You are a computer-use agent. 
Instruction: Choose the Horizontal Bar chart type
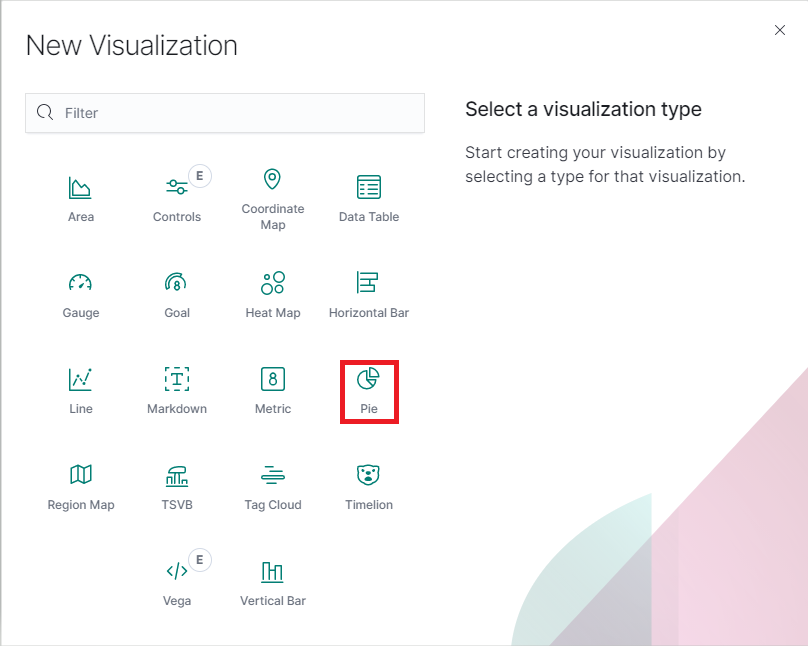[369, 284]
